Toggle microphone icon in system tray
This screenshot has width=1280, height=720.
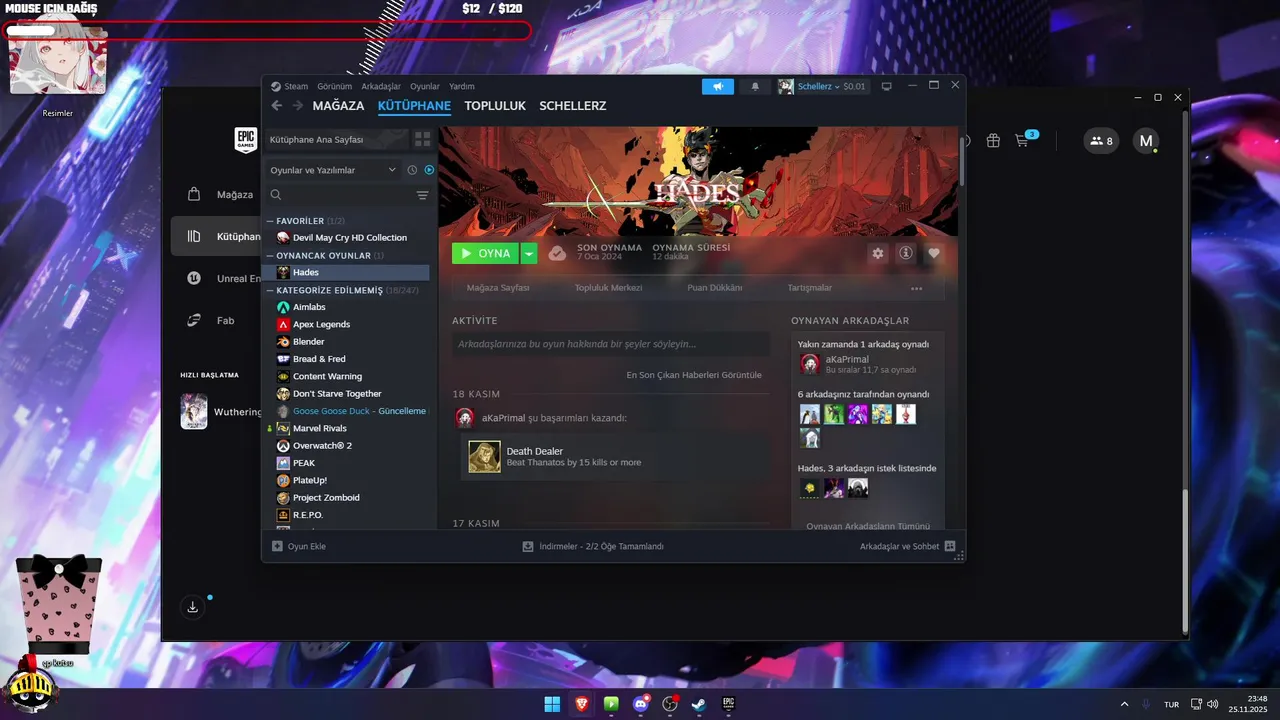tap(1146, 705)
